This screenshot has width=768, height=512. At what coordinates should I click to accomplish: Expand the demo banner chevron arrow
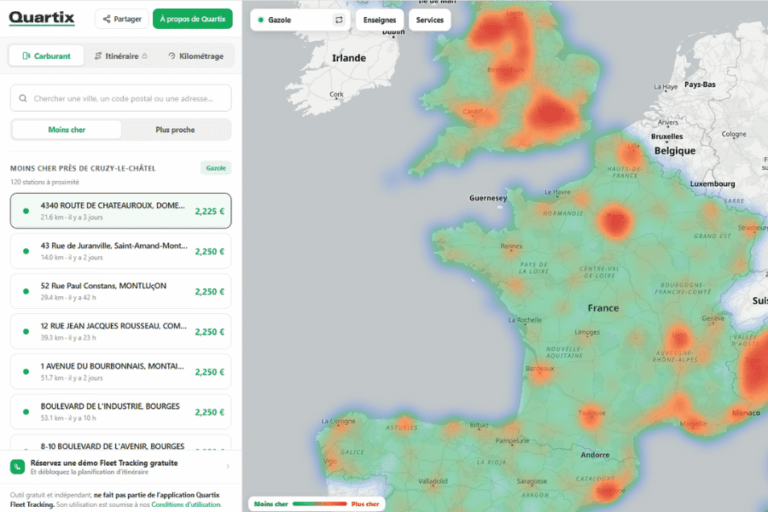coord(228,467)
